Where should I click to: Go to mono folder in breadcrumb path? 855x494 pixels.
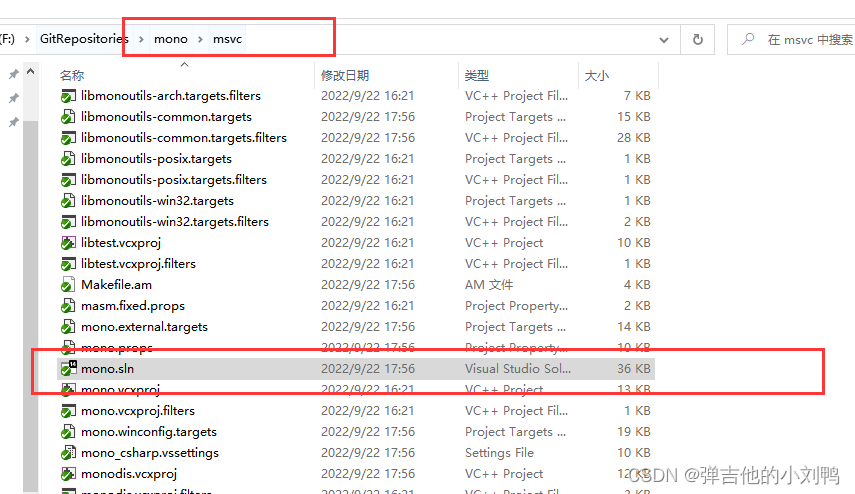point(171,39)
